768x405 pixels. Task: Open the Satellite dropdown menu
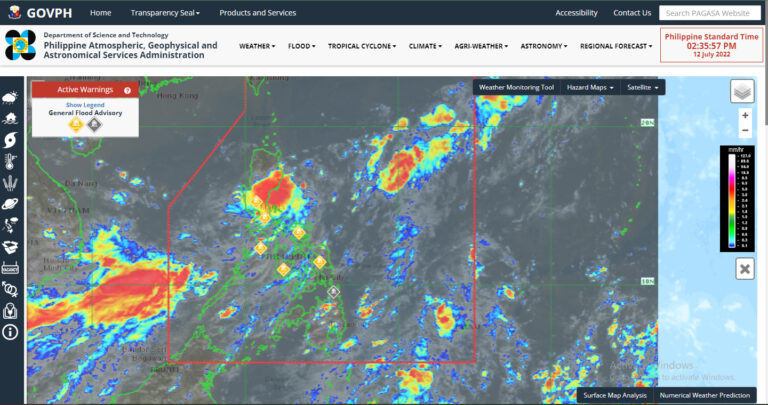641,87
